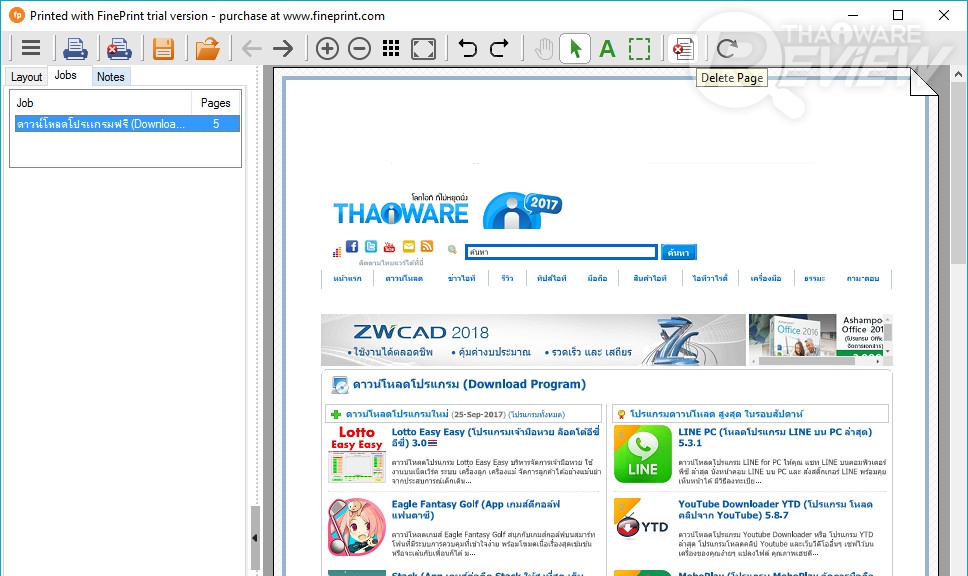Click the scrollbar up arrow in preview
Image resolution: width=968 pixels, height=576 pixels.
pos(958,75)
